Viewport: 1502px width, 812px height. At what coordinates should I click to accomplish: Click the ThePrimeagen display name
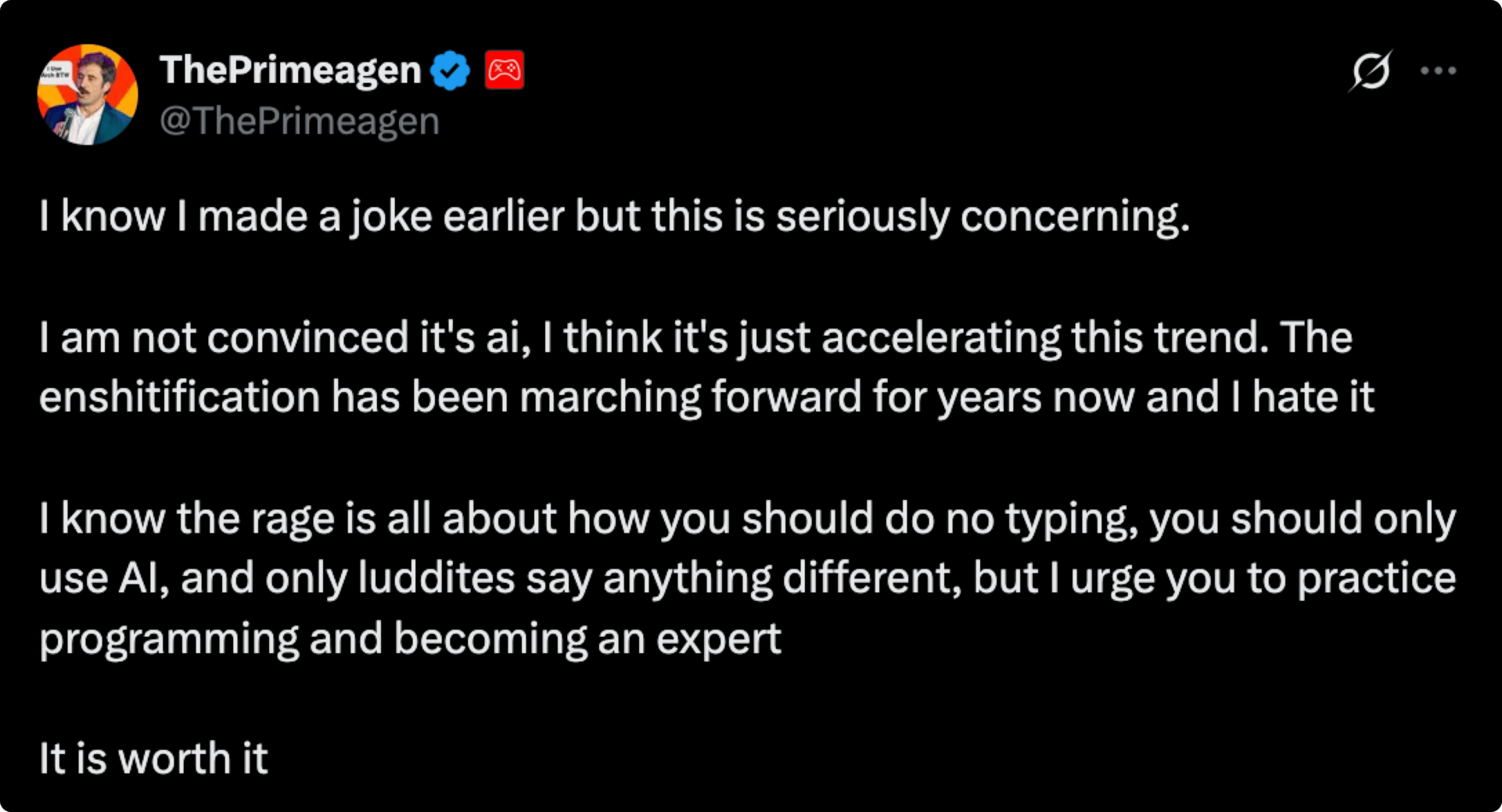pos(291,70)
